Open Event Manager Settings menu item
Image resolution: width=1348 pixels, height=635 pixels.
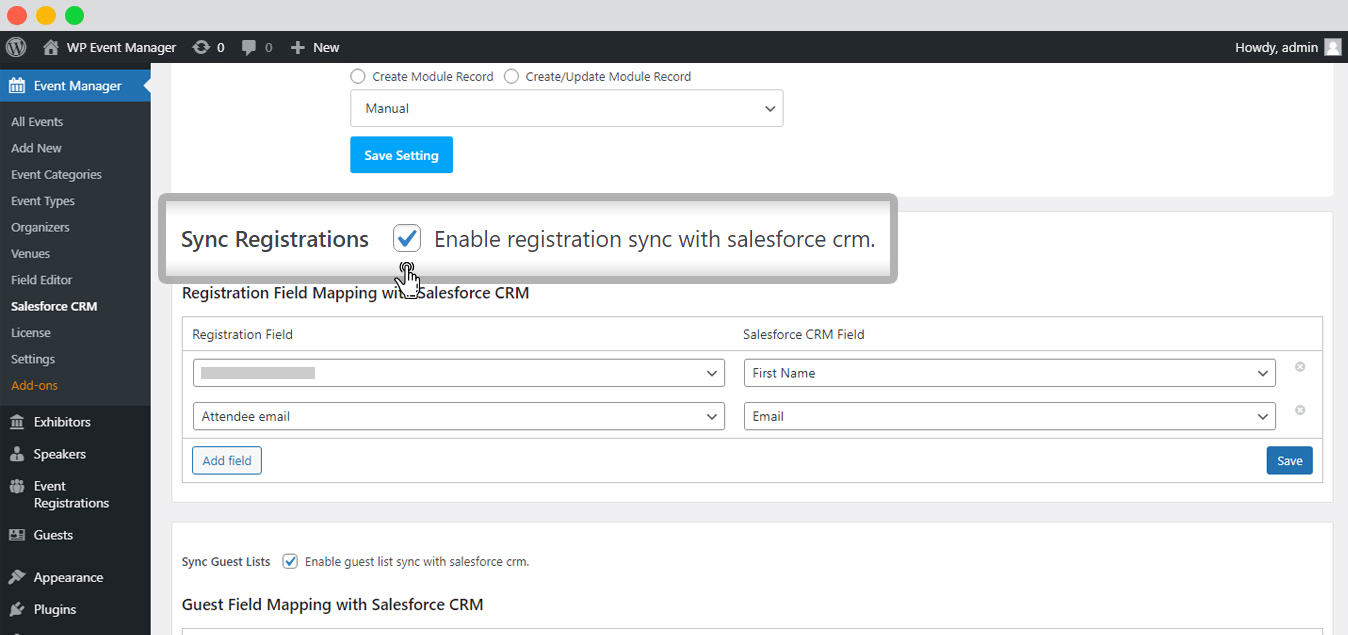tap(33, 359)
